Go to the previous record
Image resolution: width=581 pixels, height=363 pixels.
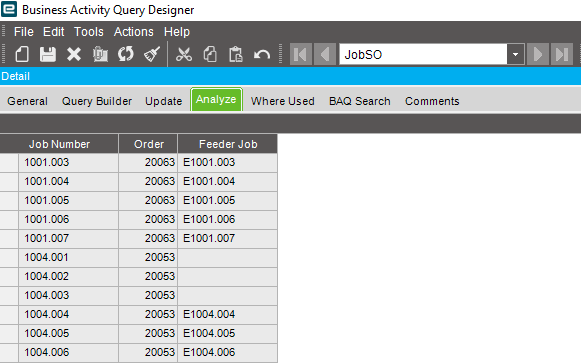tap(325, 54)
